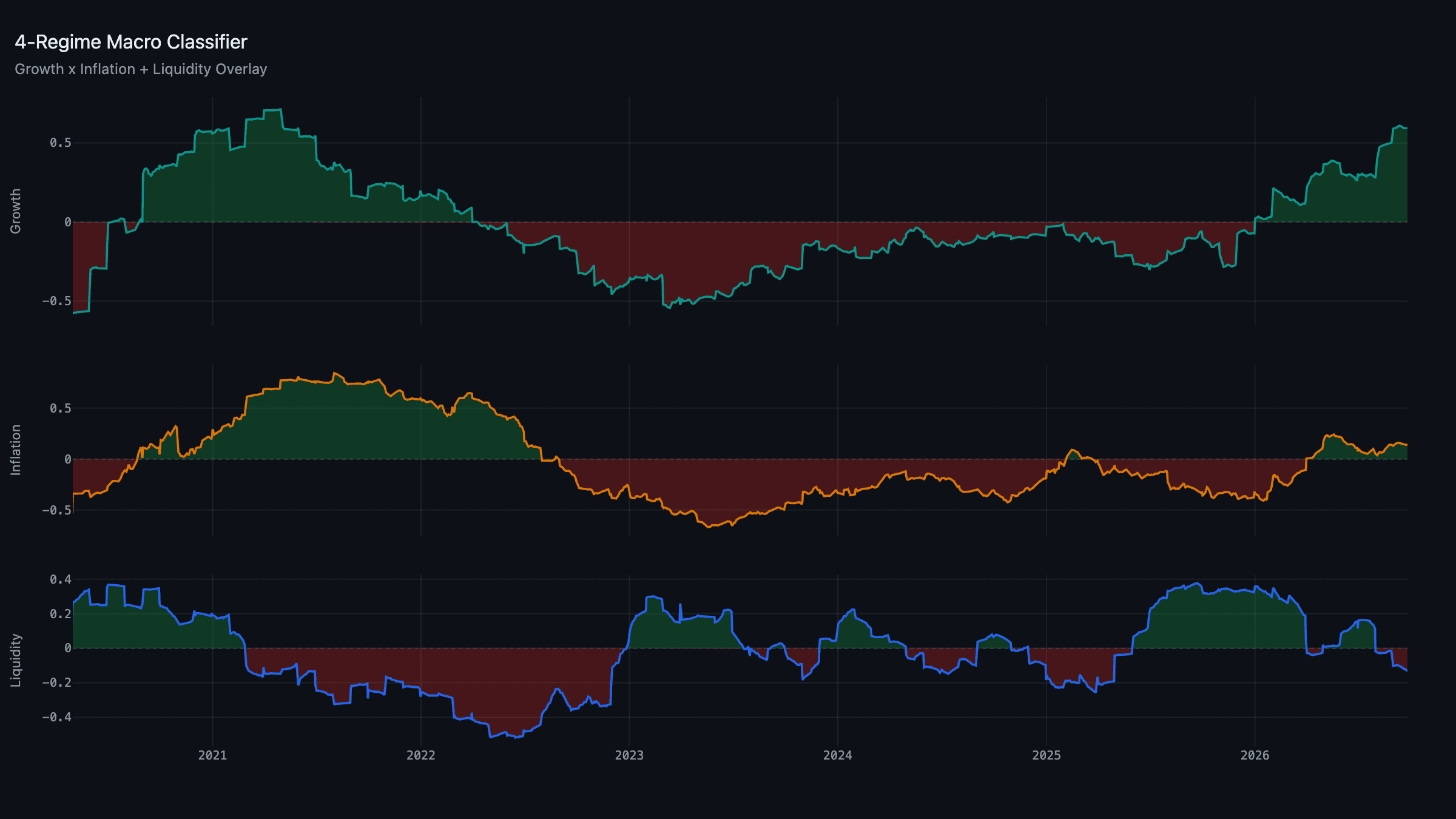Click the '0' tick on the Inflation axis
The height and width of the screenshot is (819, 1456).
(68, 459)
